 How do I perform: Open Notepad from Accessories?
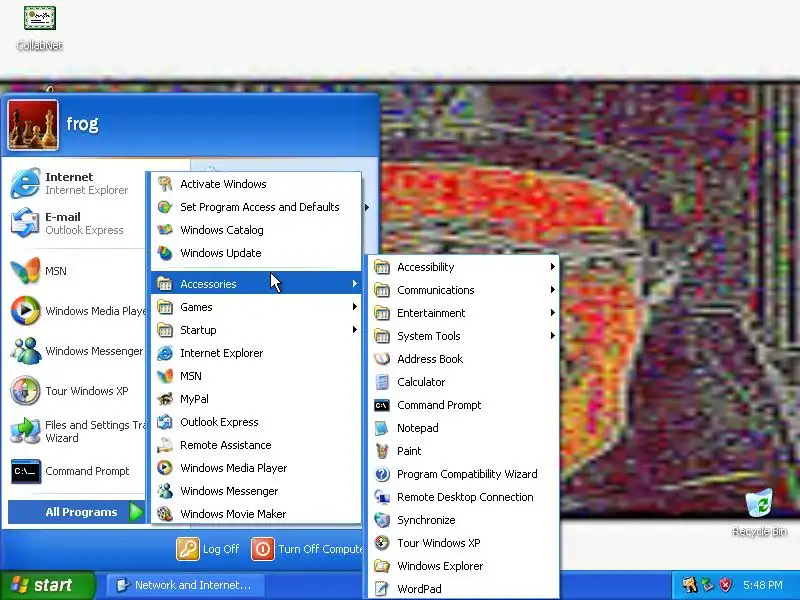pos(463,428)
